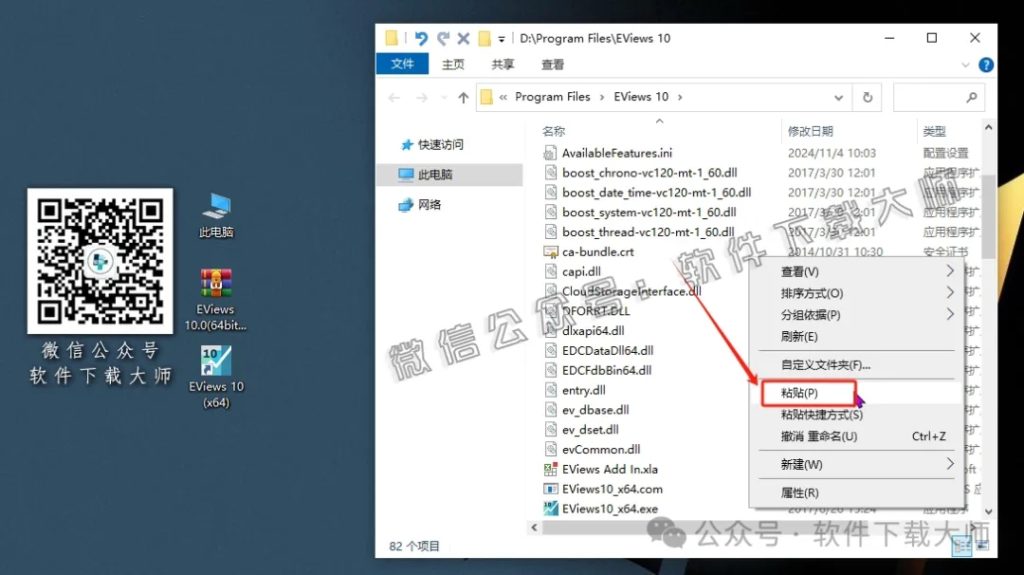Go forward using the right arrow
The width and height of the screenshot is (1024, 575).
422,98
